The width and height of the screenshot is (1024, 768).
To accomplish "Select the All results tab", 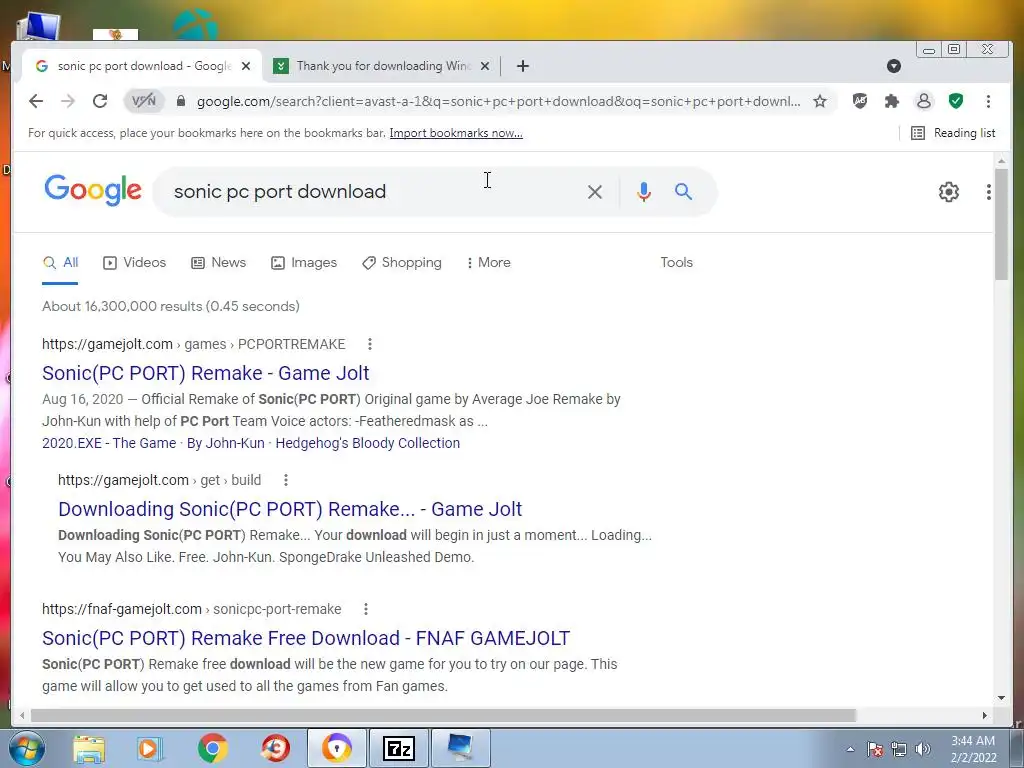I will (x=60, y=263).
